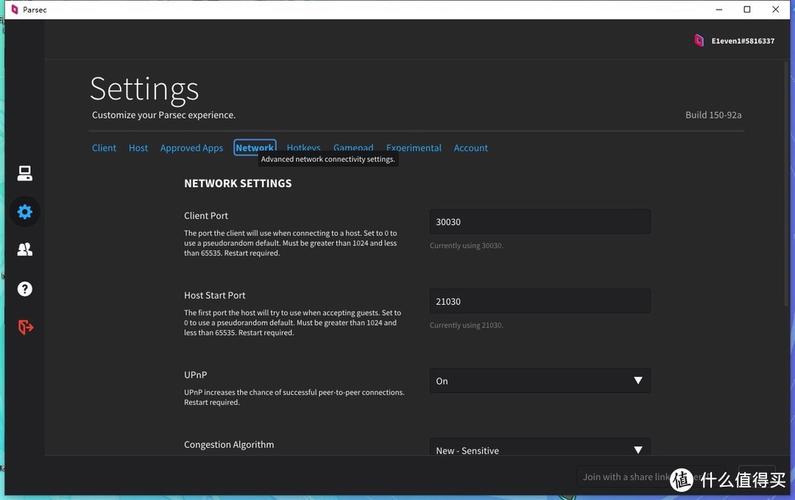Open the Help question mark icon
The width and height of the screenshot is (795, 500).
[24, 289]
